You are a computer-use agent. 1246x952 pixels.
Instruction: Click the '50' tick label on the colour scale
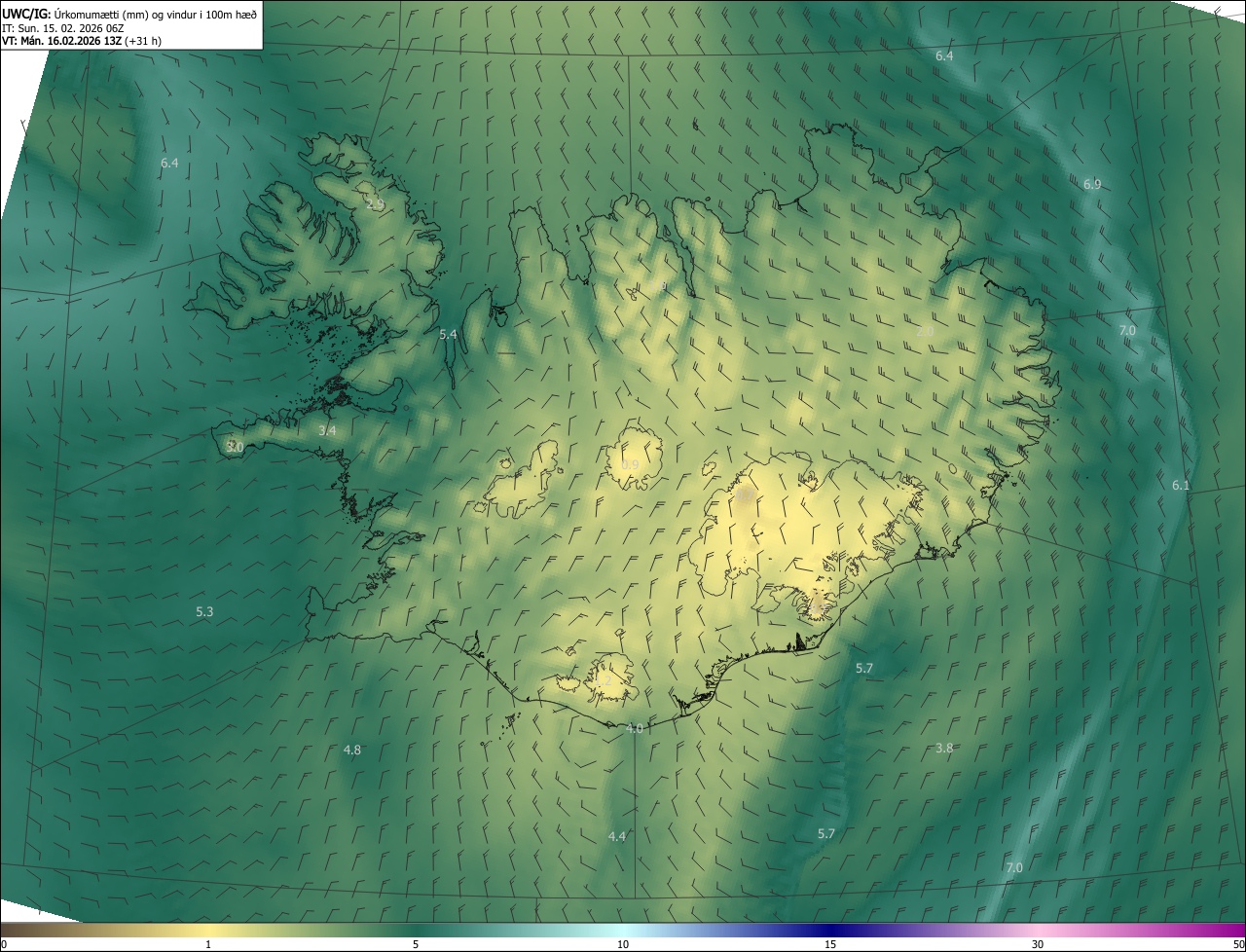[x=1238, y=944]
